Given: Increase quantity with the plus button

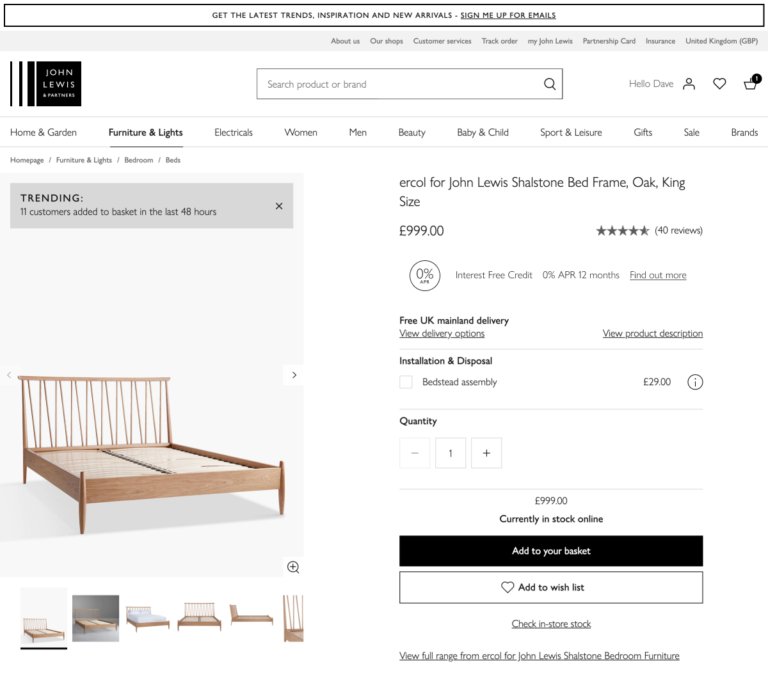Looking at the screenshot, I should [x=486, y=453].
